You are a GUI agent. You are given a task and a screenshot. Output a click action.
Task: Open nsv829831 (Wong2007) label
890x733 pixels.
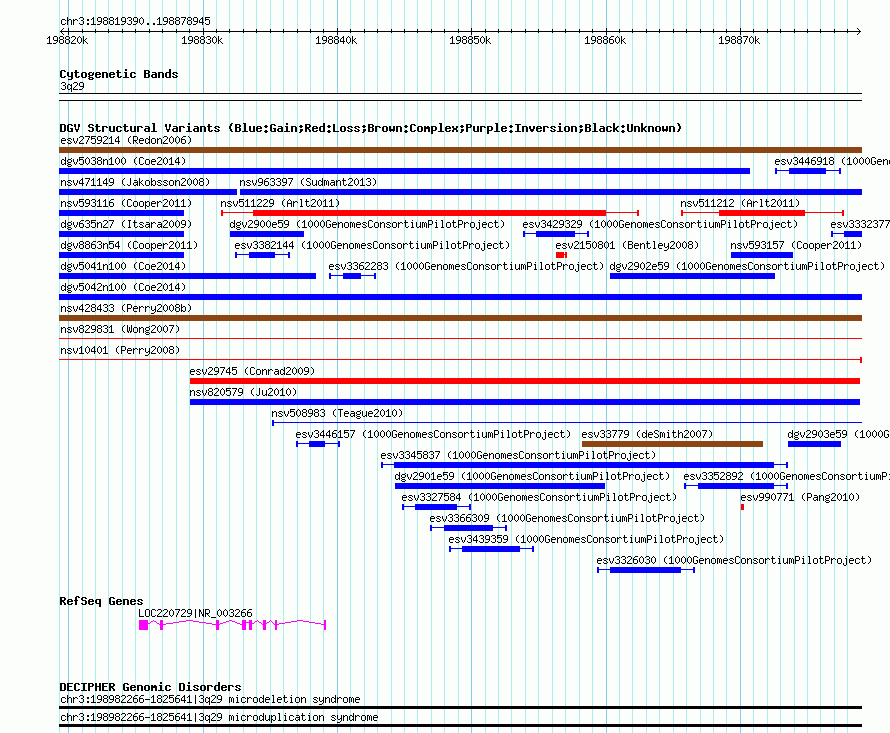(x=120, y=329)
